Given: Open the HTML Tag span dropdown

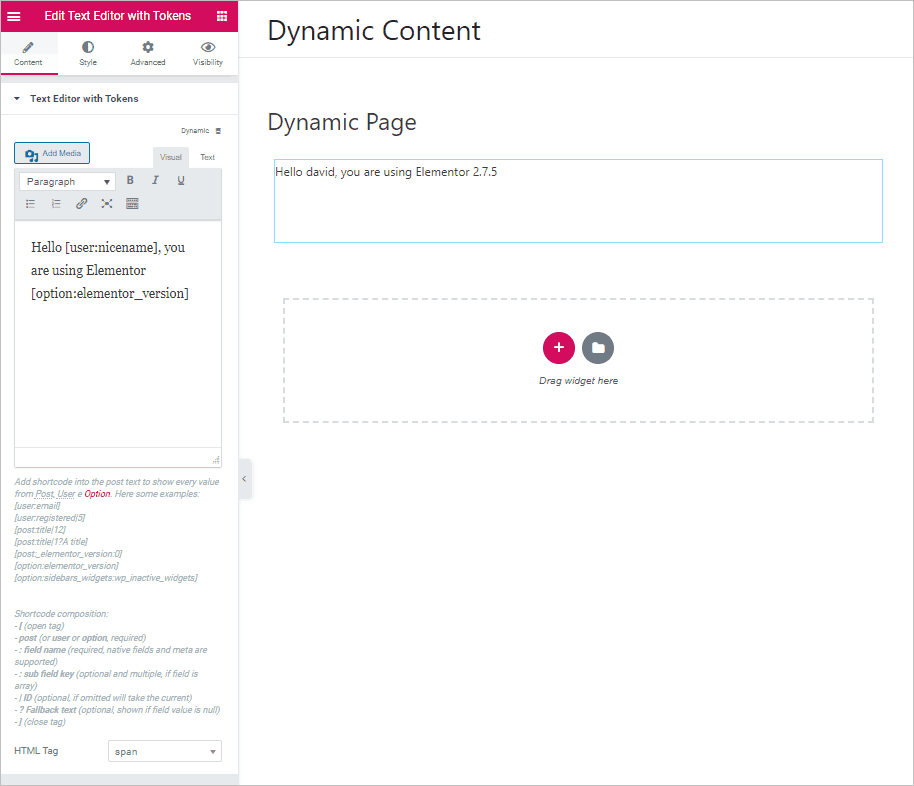Looking at the screenshot, I should pyautogui.click(x=165, y=751).
